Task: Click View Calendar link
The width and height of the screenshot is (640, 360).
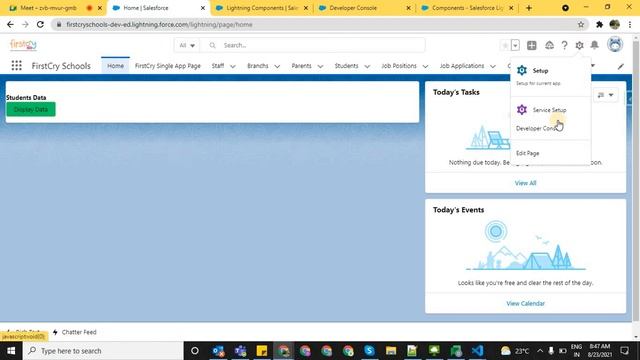Action: click(x=525, y=303)
